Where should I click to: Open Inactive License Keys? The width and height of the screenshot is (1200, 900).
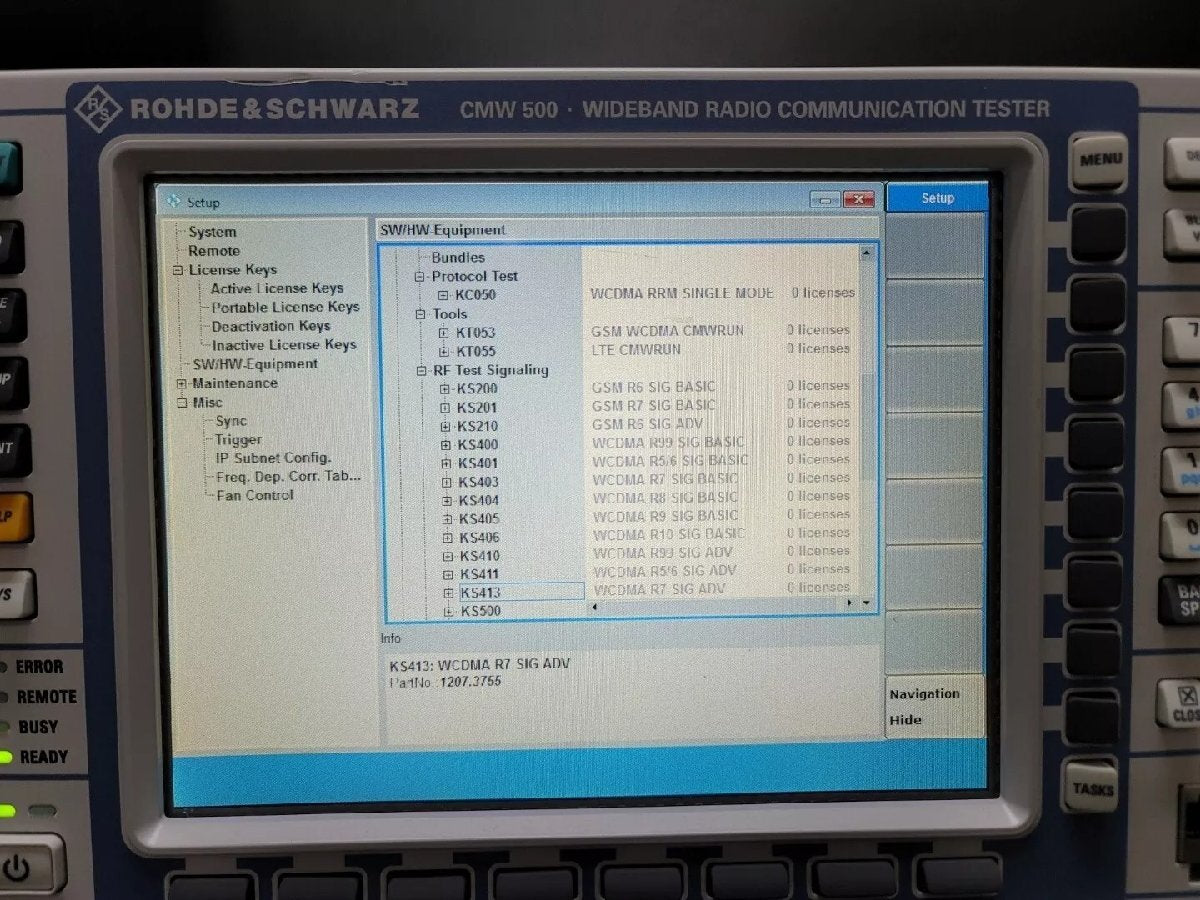tap(284, 345)
